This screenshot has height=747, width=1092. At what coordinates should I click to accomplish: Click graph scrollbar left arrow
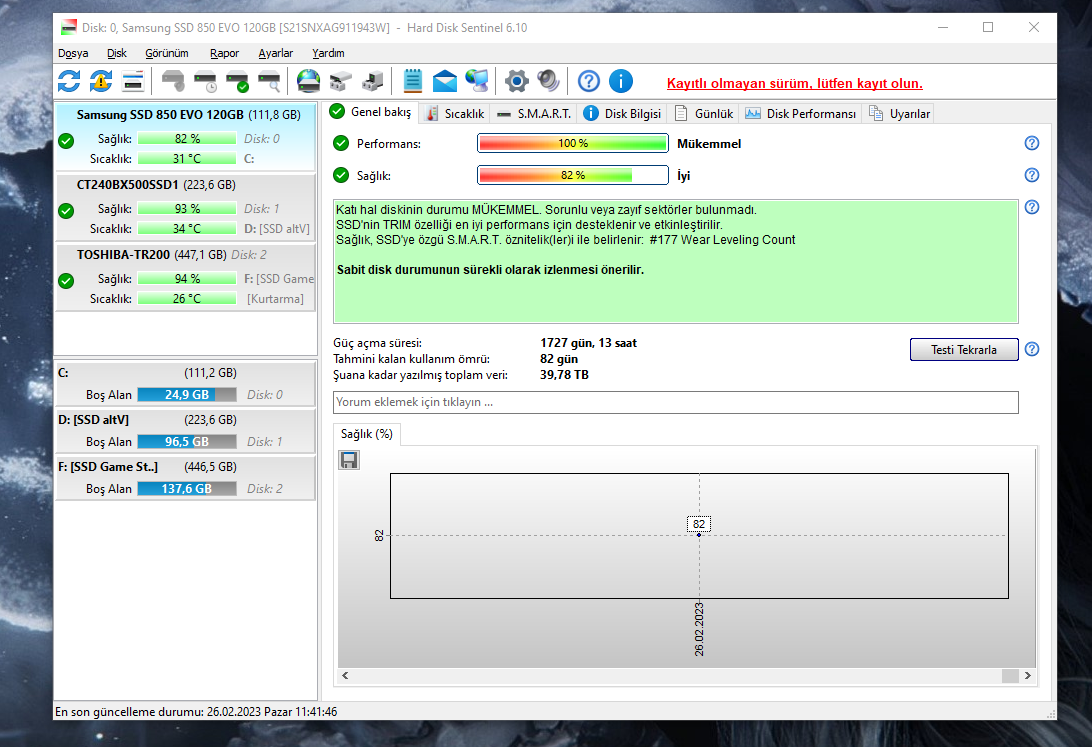(345, 675)
